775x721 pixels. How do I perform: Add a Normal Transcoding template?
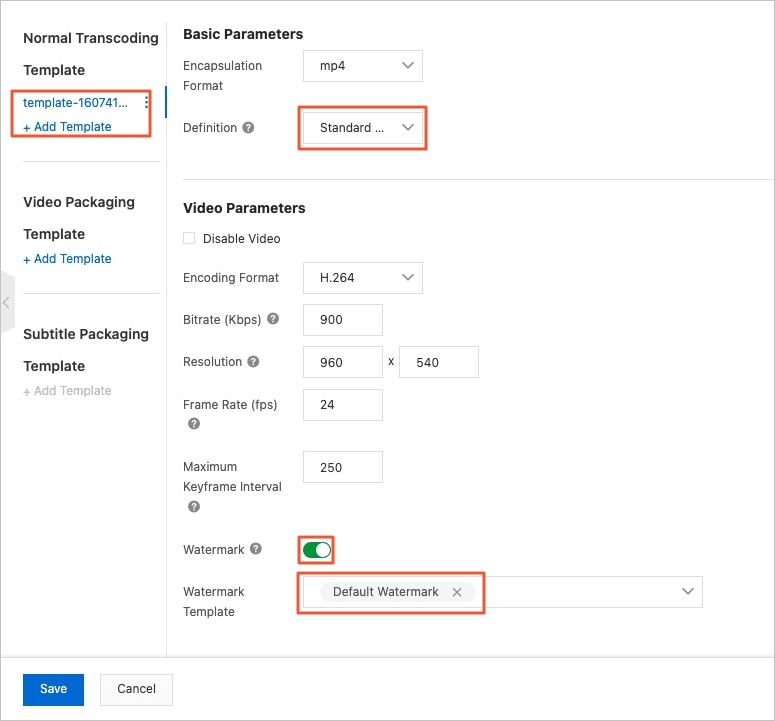tap(67, 127)
